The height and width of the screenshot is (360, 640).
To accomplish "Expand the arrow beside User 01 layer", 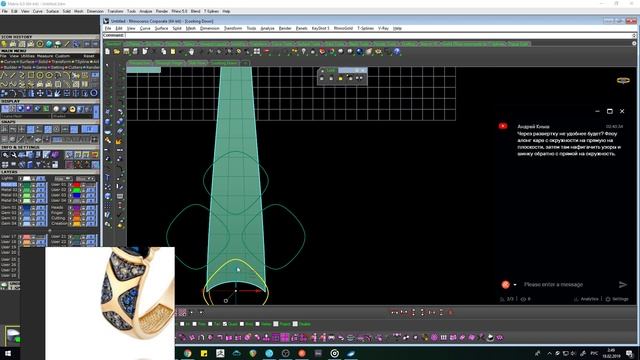I will point(70,184).
